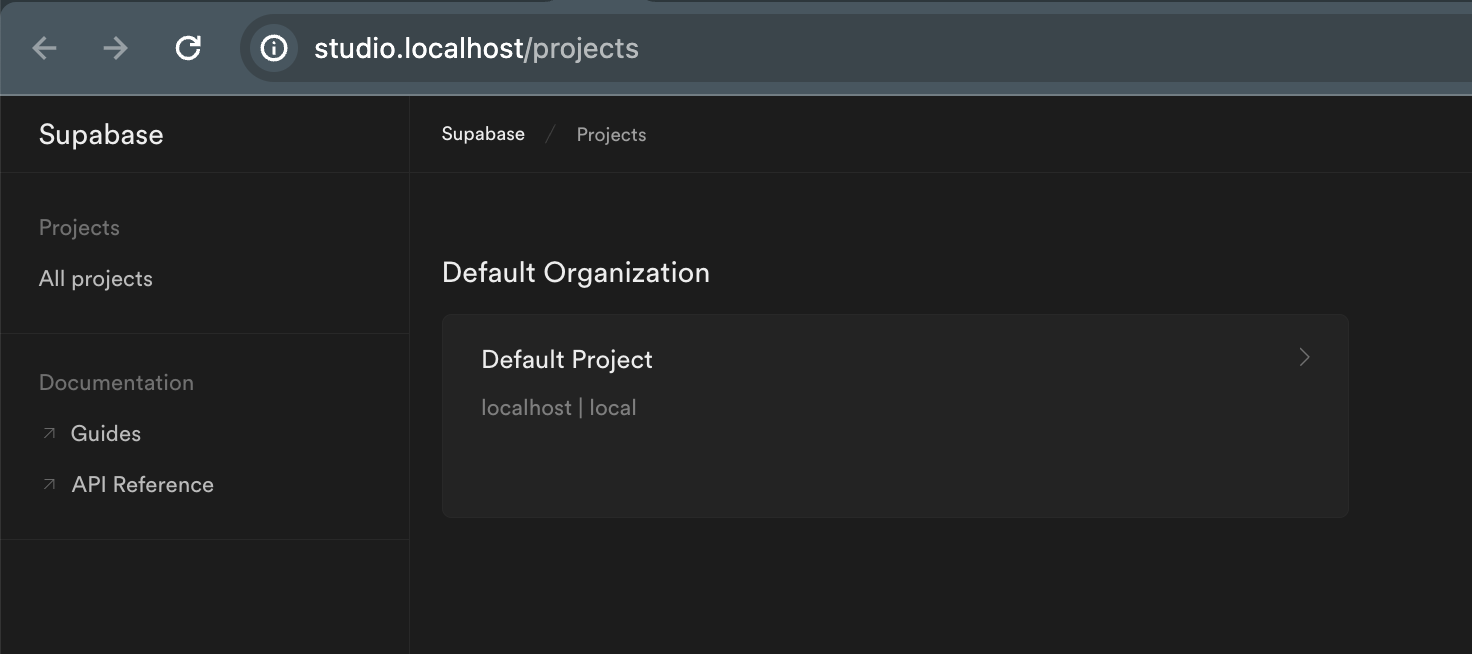
Task: Open the site information icon
Action: pos(273,48)
